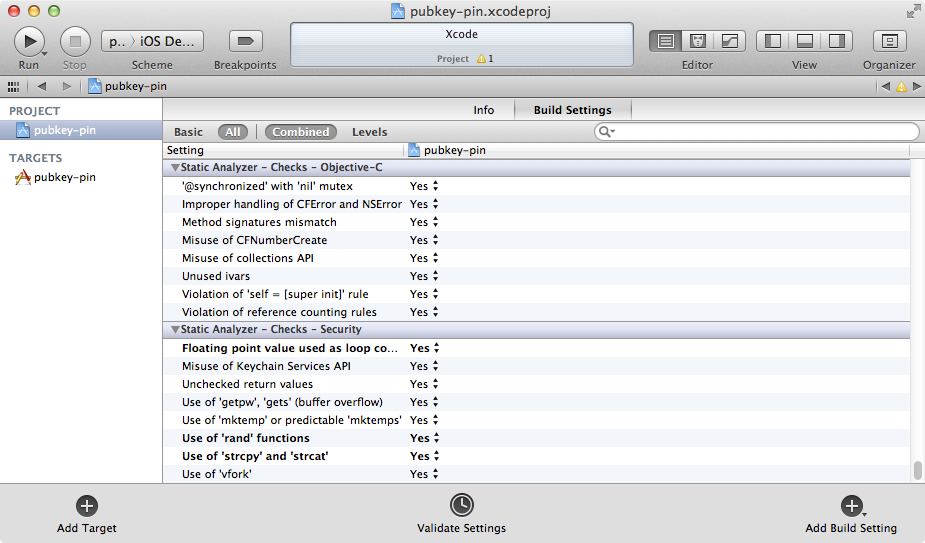Change value for Use of 'strcpy' and 'strcat'
Image resolution: width=925 pixels, height=543 pixels.
pos(425,456)
